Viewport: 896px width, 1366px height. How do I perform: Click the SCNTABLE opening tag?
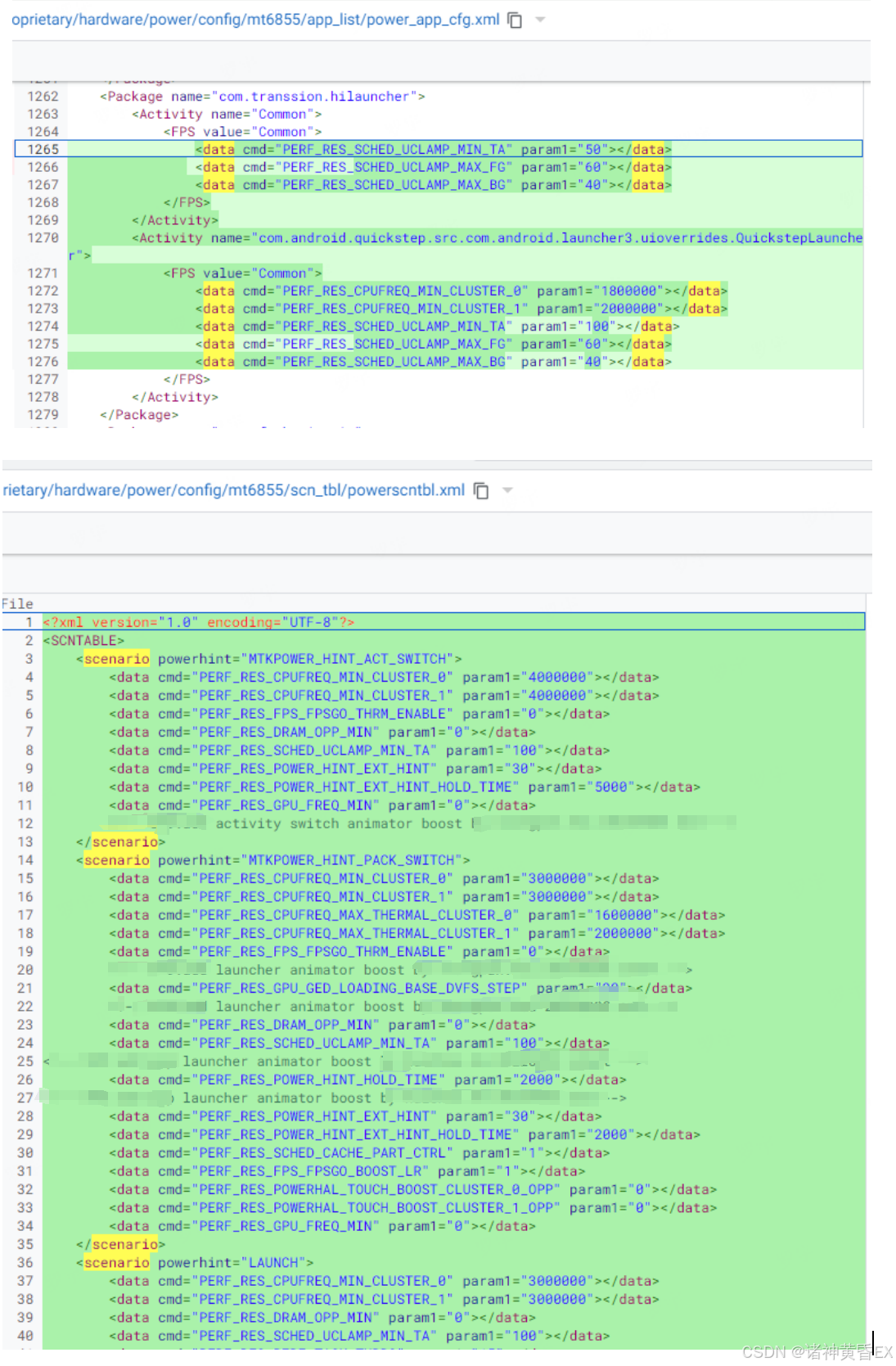pyautogui.click(x=83, y=641)
